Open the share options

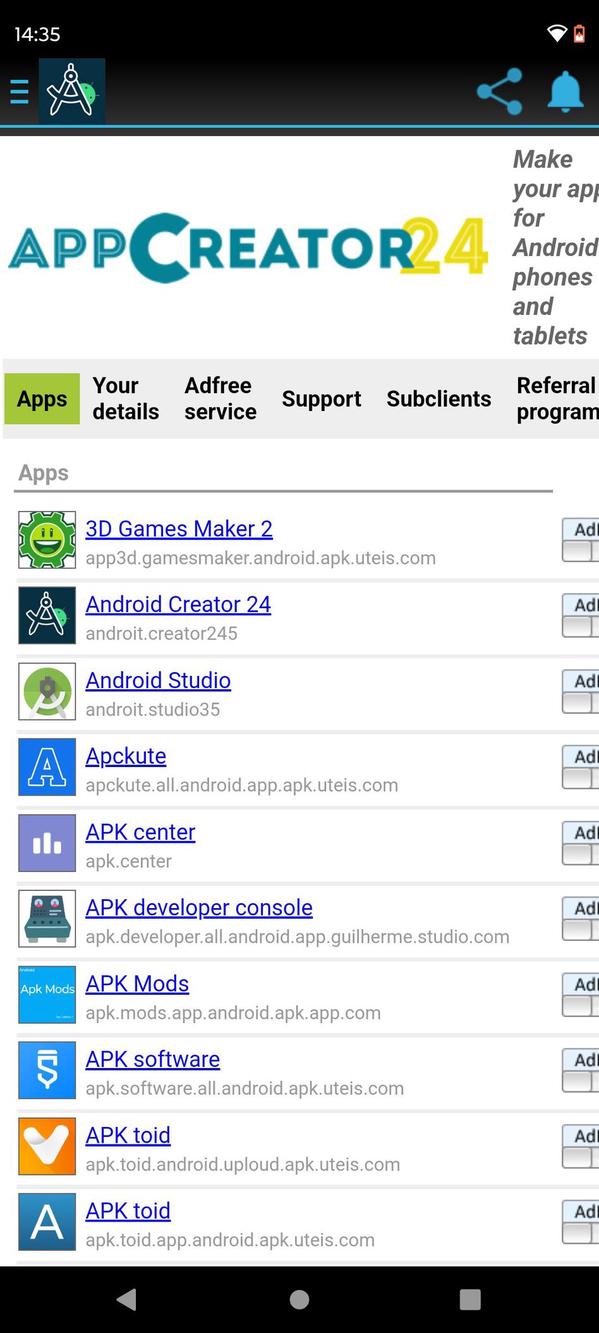498,91
